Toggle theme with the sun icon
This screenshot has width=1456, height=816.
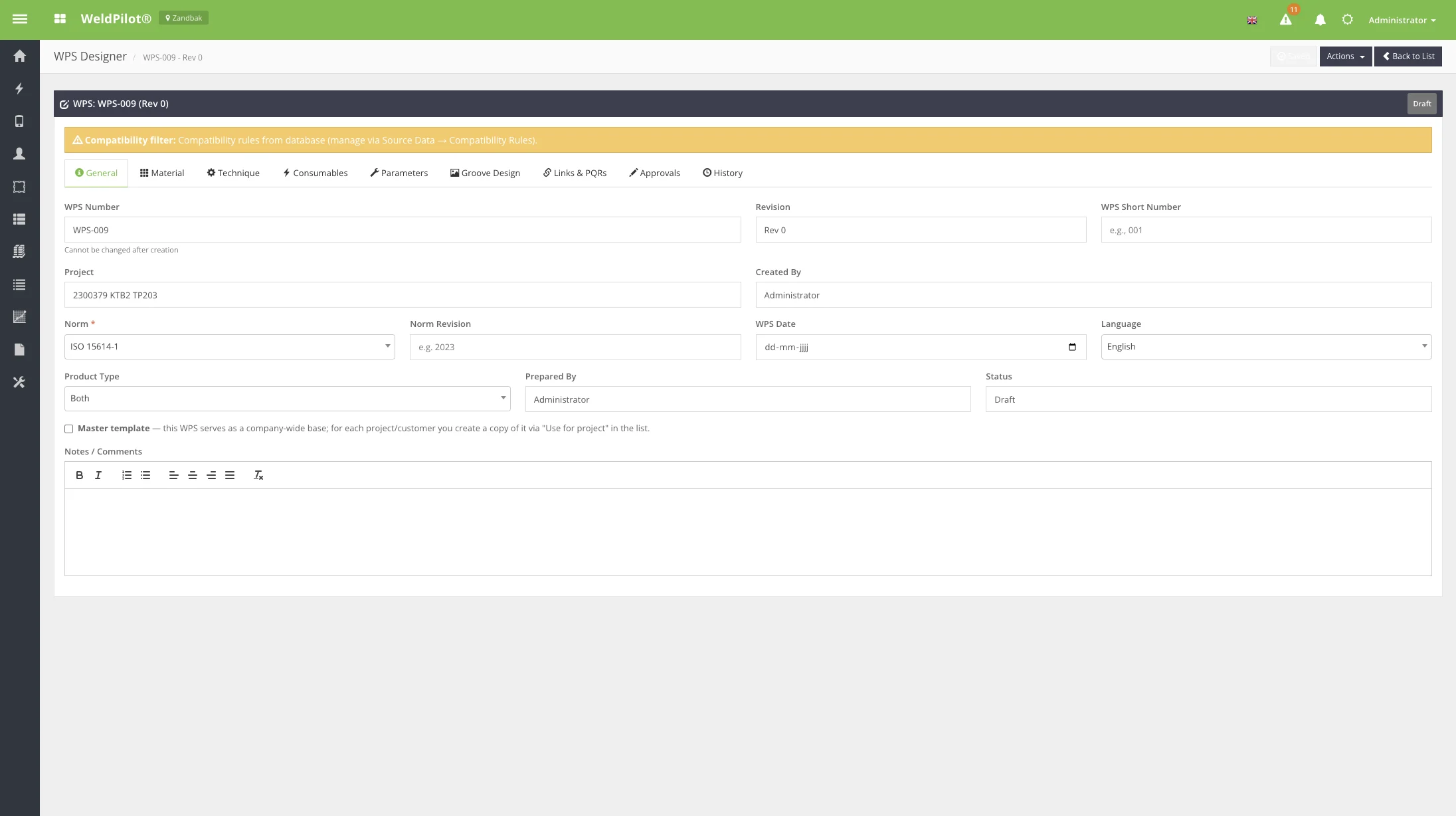(x=1347, y=20)
